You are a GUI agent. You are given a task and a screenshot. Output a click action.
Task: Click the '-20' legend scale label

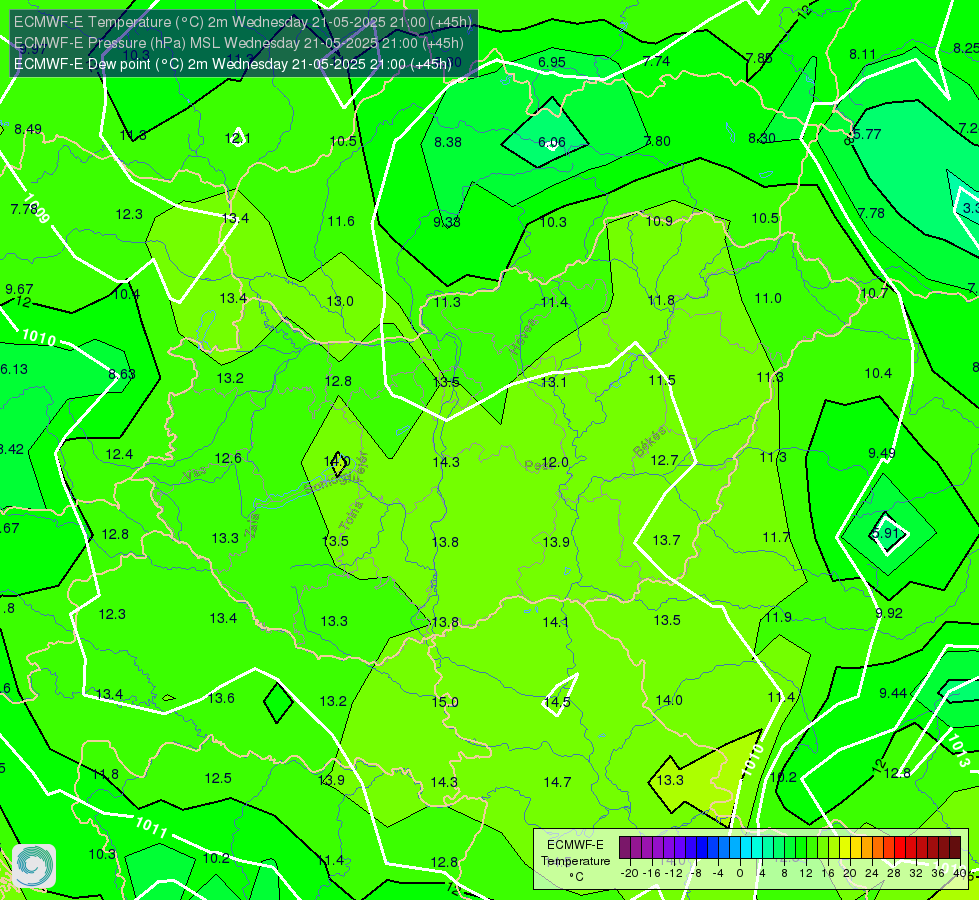[x=630, y=873]
